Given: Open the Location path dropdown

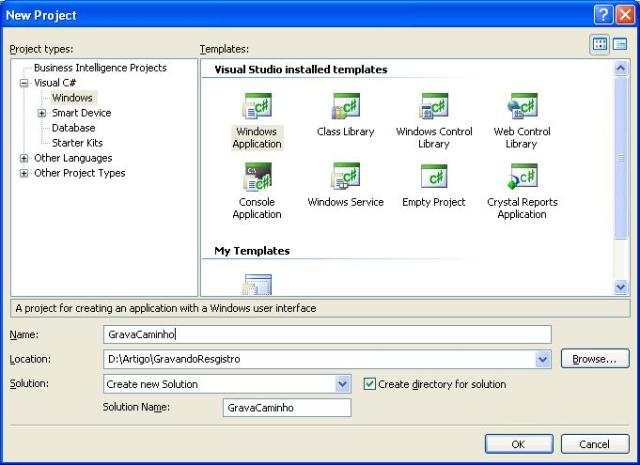Looking at the screenshot, I should point(543,359).
